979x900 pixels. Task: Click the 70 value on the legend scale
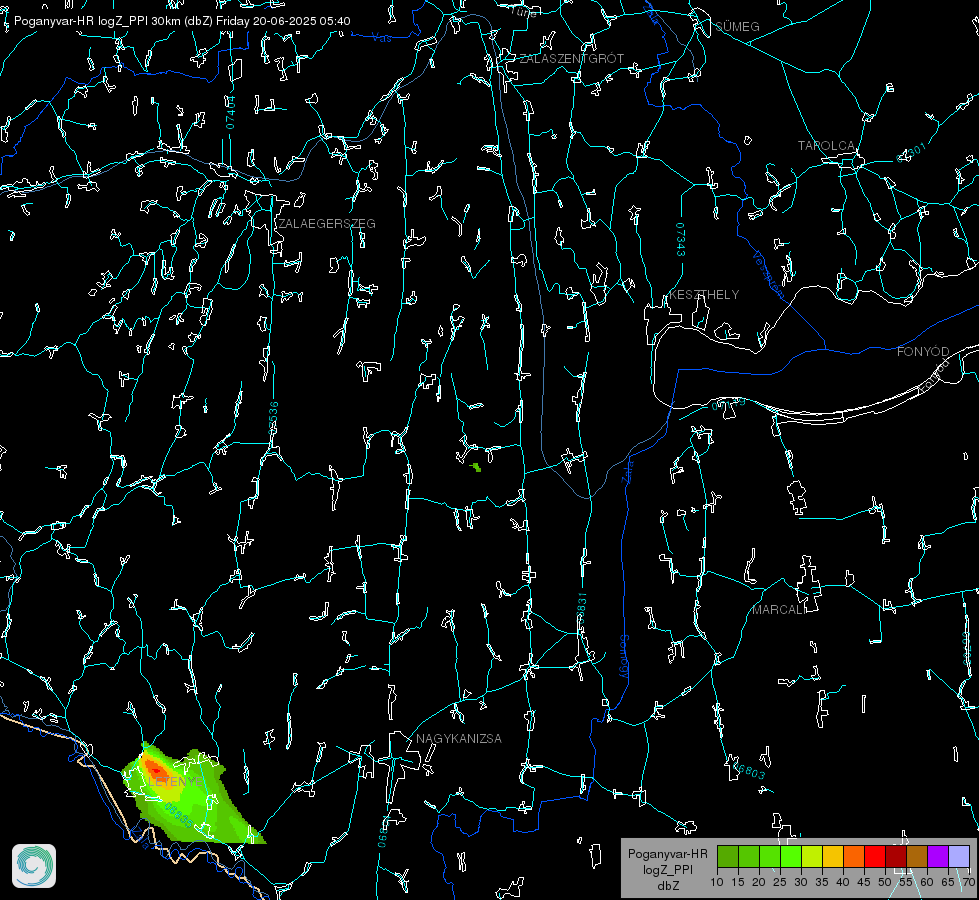(x=968, y=883)
